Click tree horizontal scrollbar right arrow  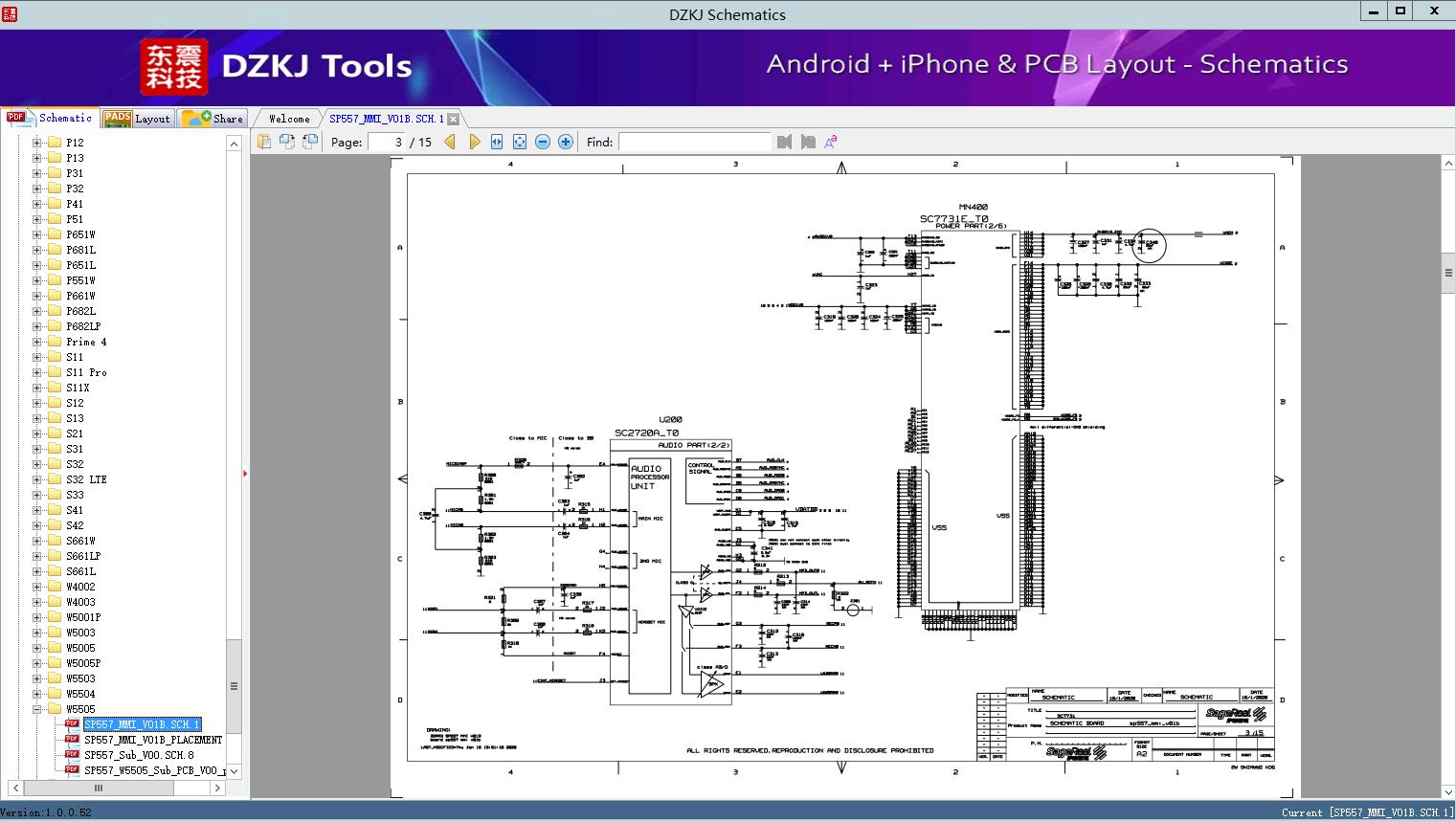coord(217,788)
